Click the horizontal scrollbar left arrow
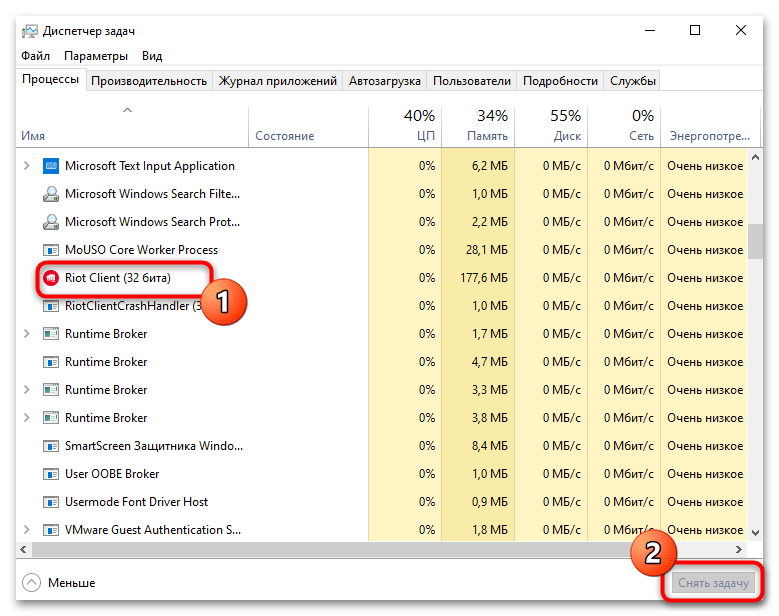The image size is (779, 616). (x=23, y=549)
